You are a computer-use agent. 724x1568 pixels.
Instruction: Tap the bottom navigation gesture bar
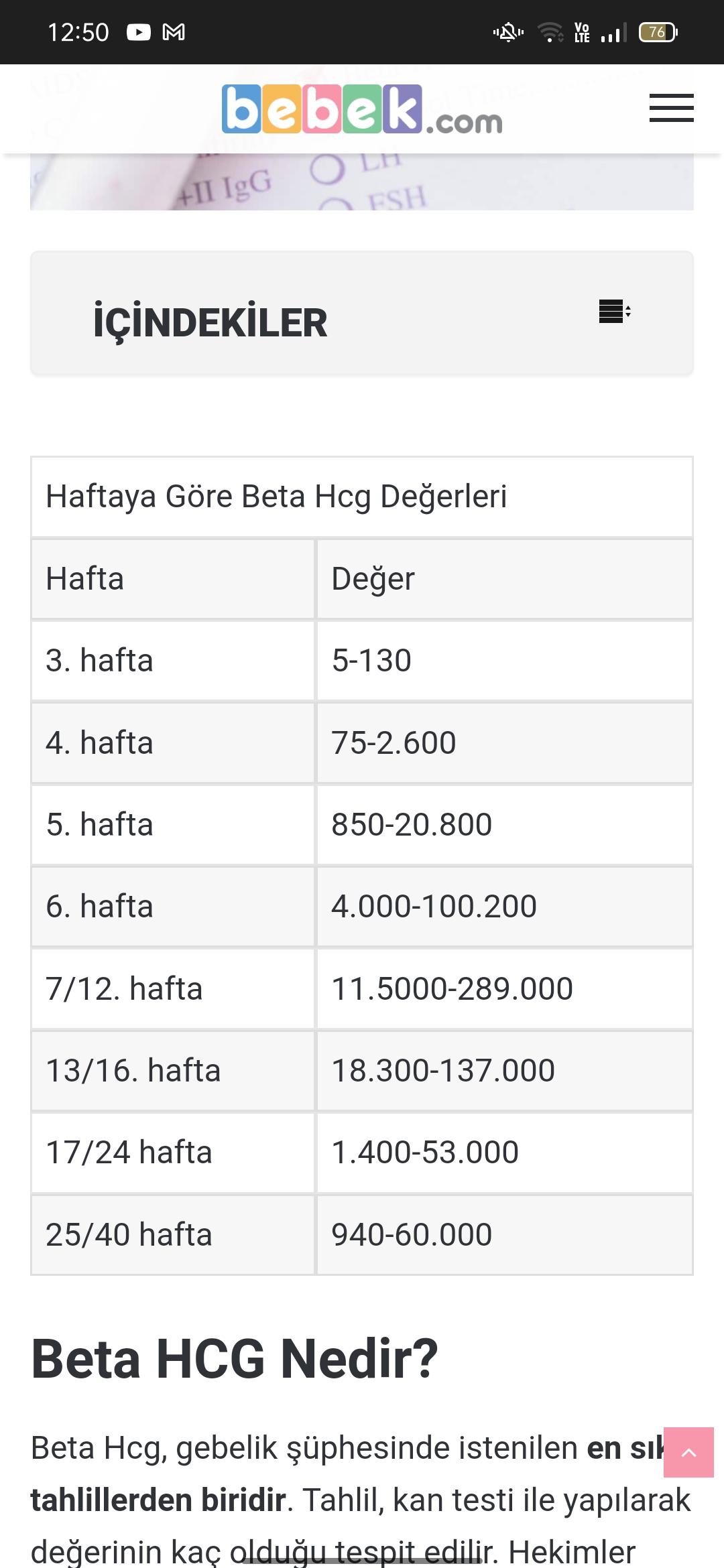(x=362, y=1560)
